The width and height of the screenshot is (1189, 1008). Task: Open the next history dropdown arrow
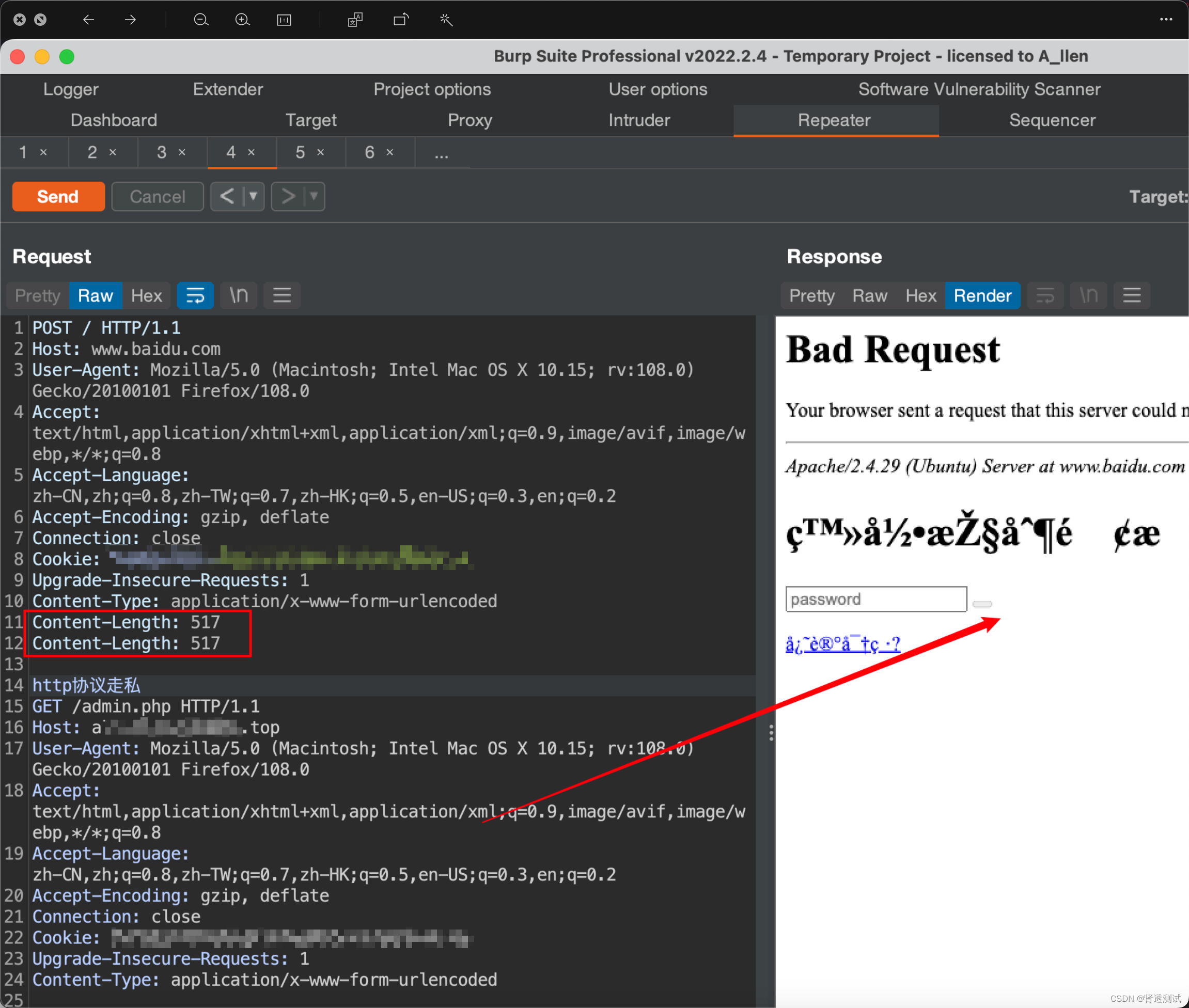tap(314, 197)
